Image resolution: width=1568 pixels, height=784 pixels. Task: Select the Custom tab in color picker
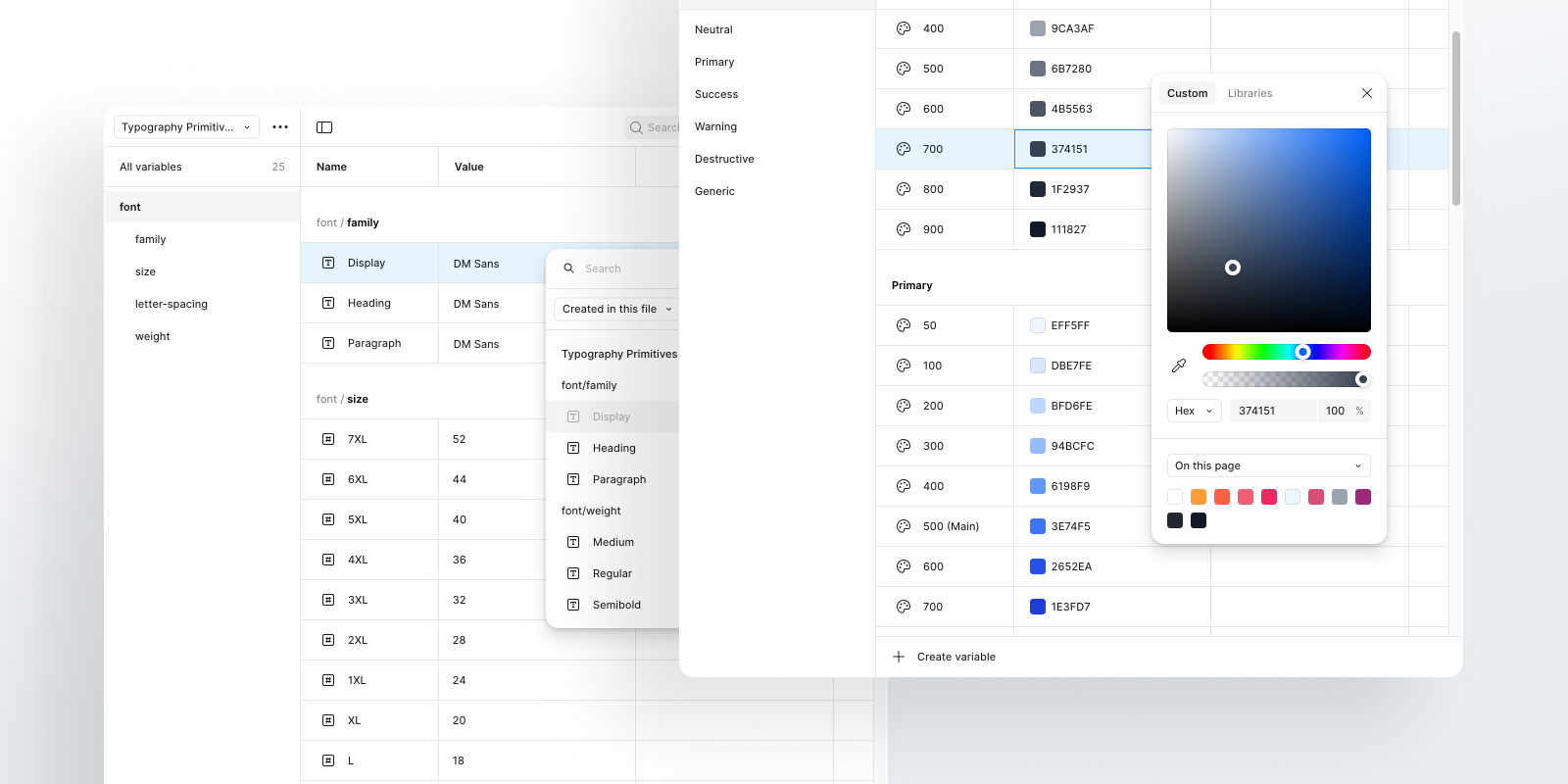[1187, 93]
